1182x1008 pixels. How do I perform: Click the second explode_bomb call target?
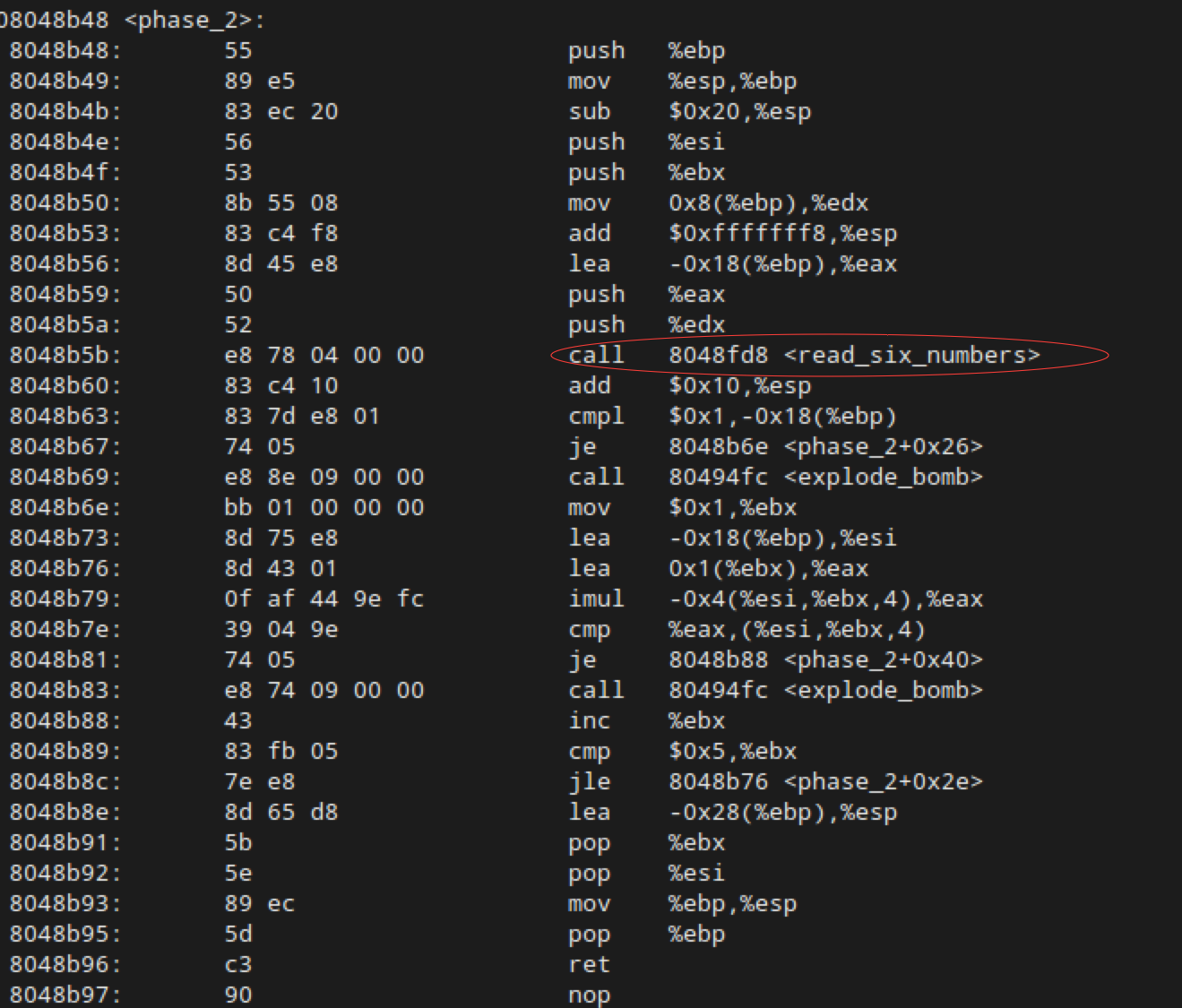click(x=825, y=690)
